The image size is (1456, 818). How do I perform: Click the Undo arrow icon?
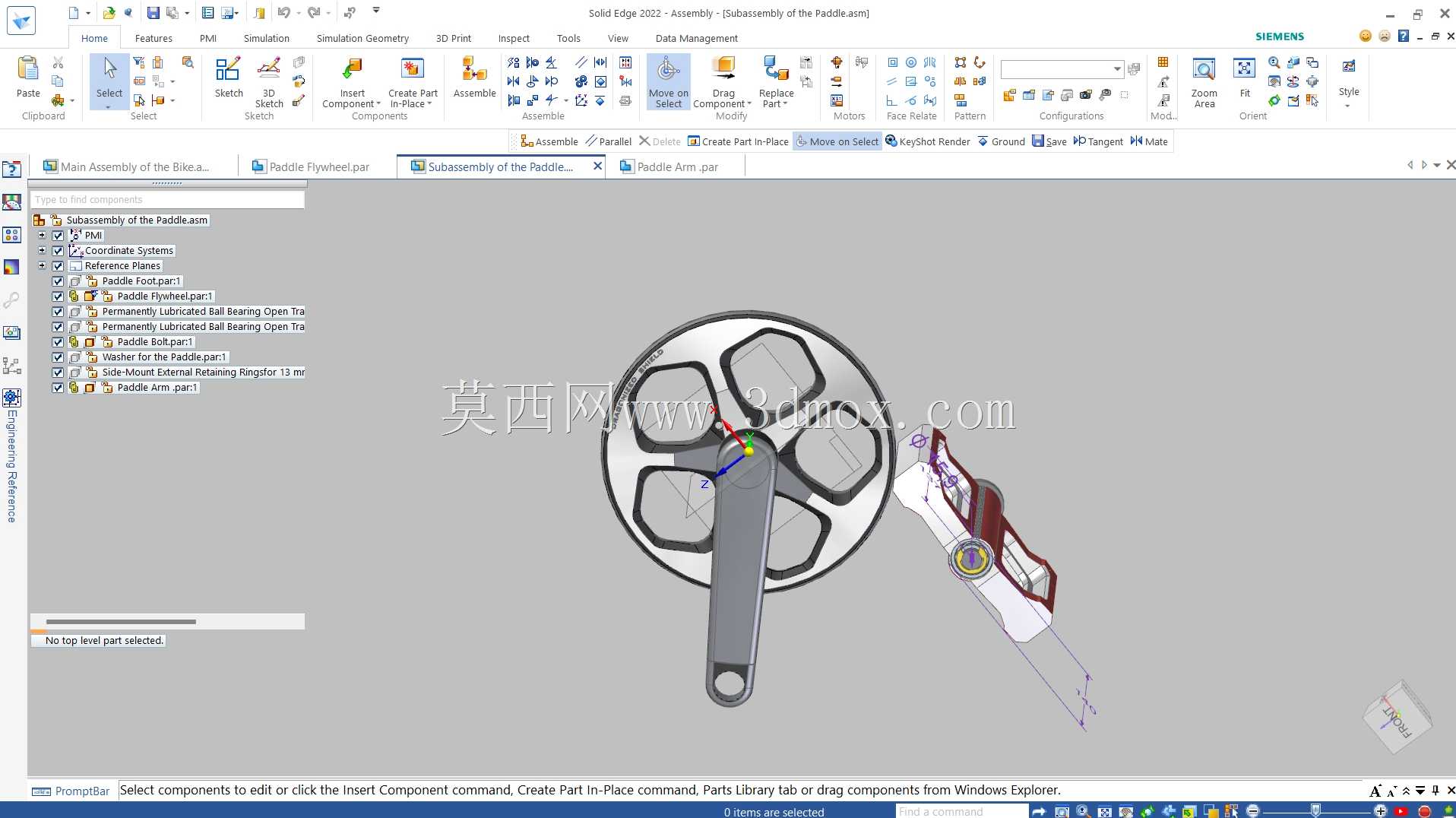(283, 12)
